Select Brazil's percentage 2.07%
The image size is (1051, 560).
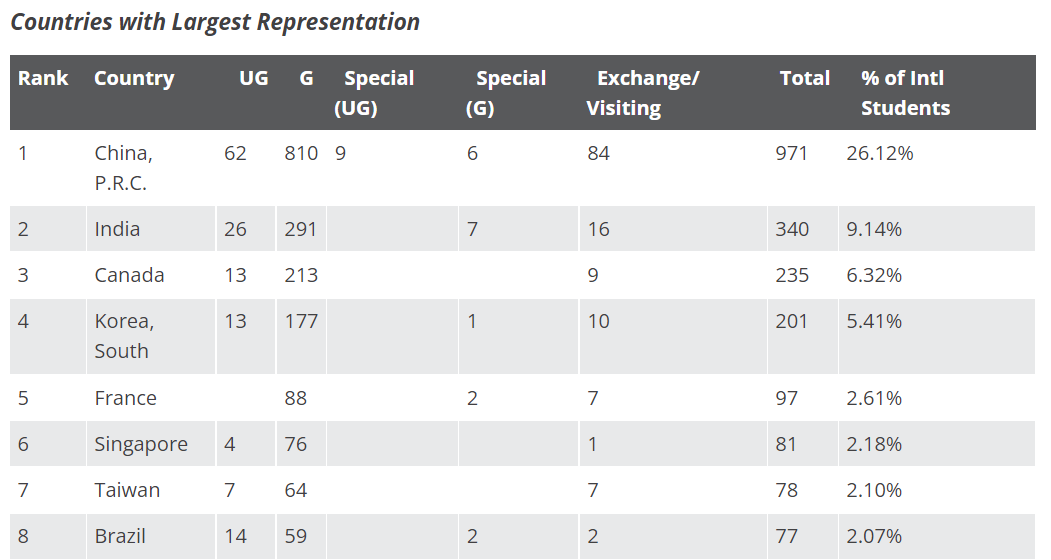pyautogui.click(x=874, y=536)
